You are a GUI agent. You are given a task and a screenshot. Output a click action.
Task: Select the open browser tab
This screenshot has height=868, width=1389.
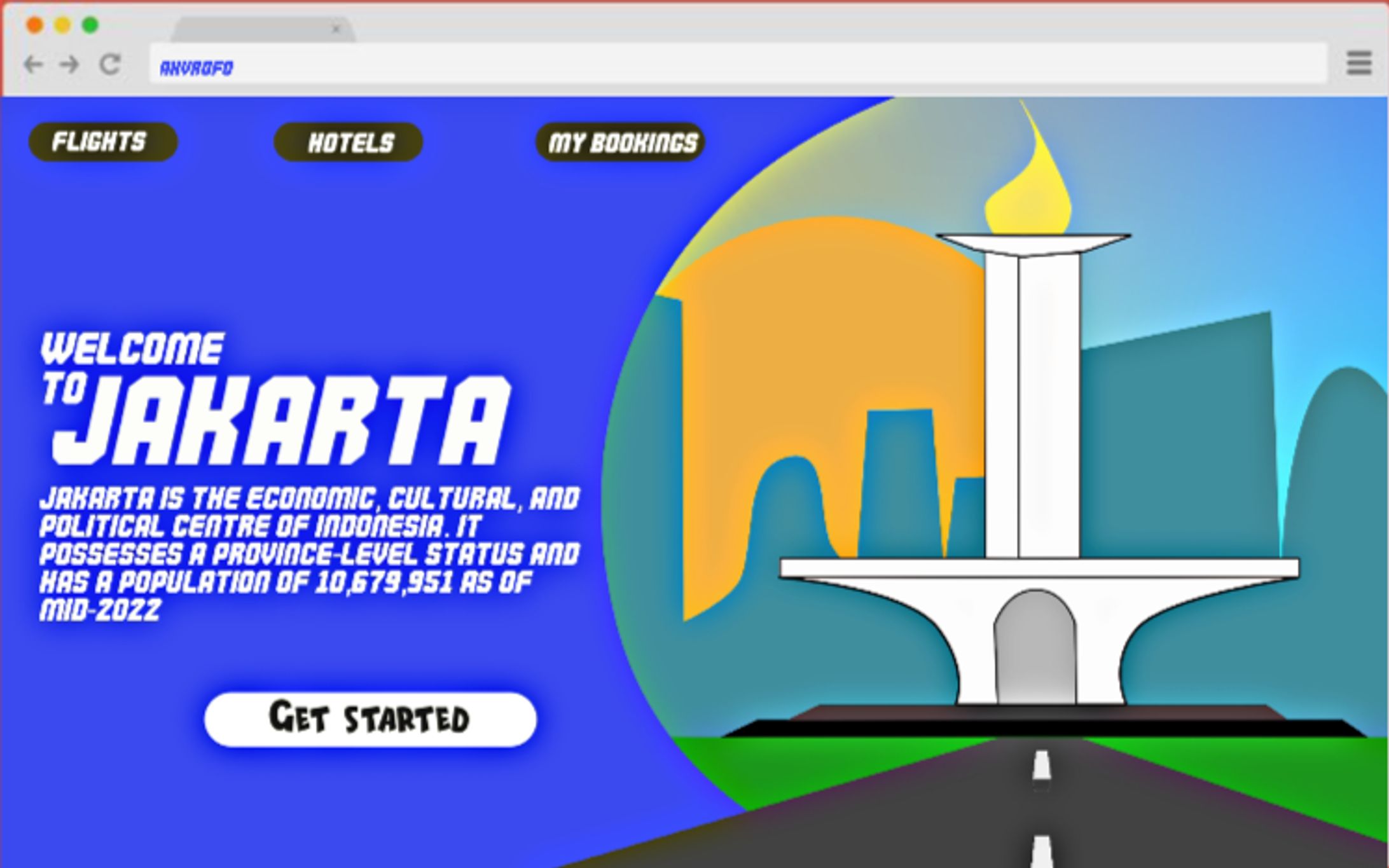(x=254, y=29)
